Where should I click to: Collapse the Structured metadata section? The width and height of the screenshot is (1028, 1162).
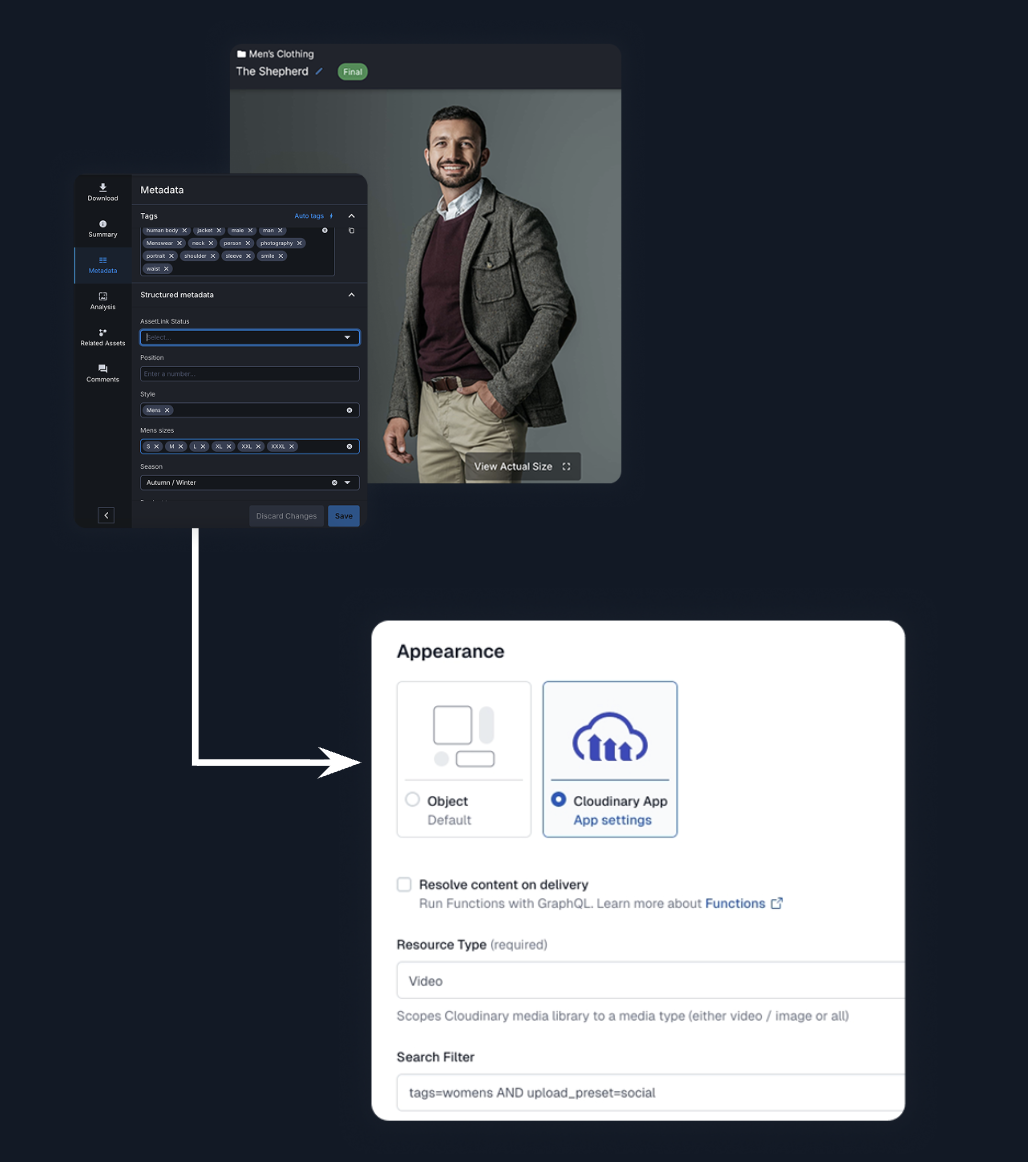(x=351, y=295)
